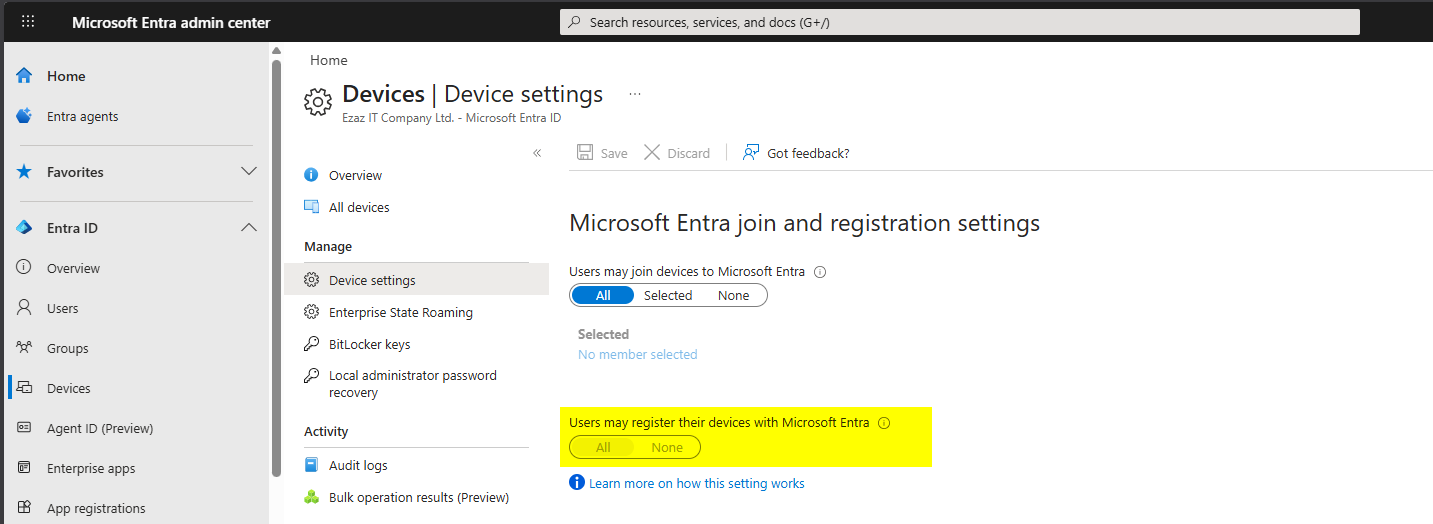Click the Enterprise apps grid icon
This screenshot has height=524, width=1433.
pyautogui.click(x=24, y=468)
